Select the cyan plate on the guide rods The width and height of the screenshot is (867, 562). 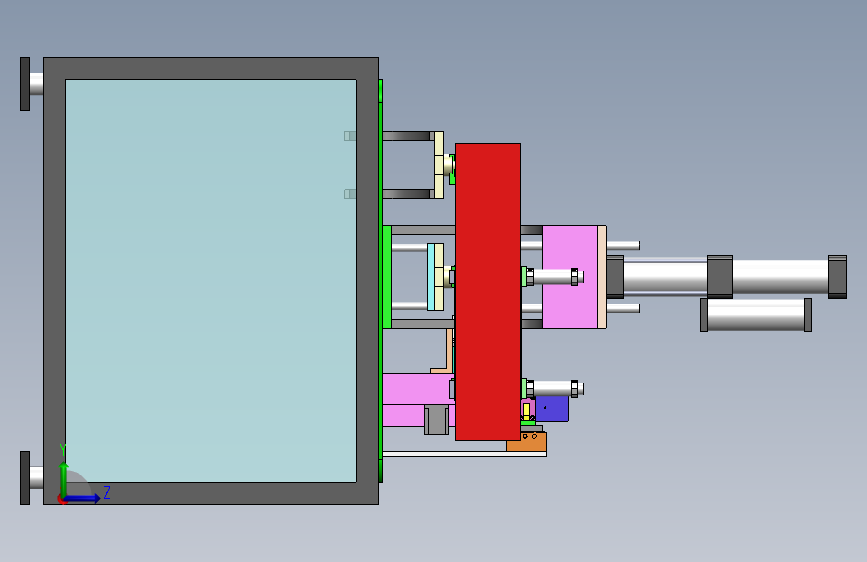point(431,277)
